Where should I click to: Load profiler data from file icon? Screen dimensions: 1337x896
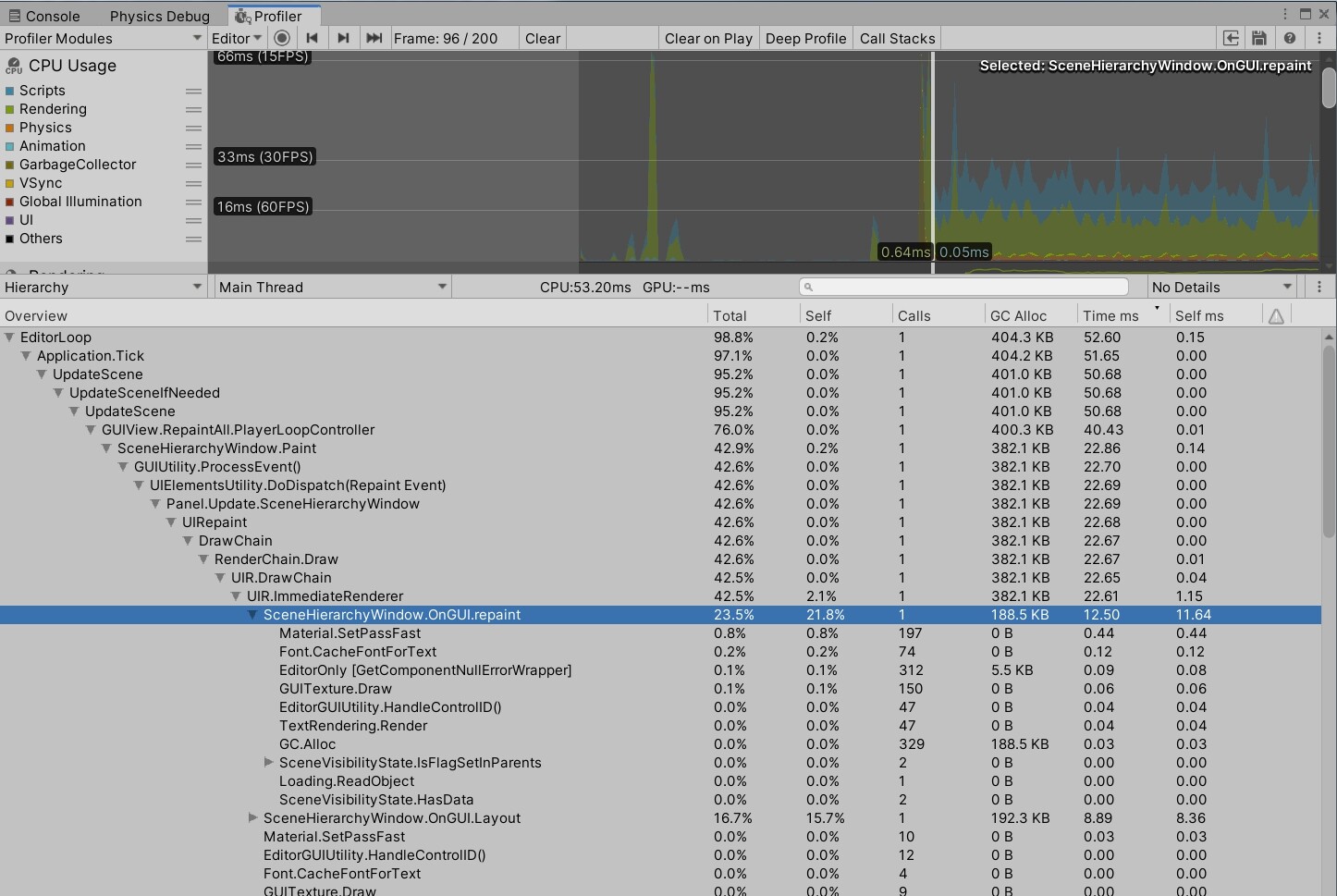click(x=1232, y=38)
